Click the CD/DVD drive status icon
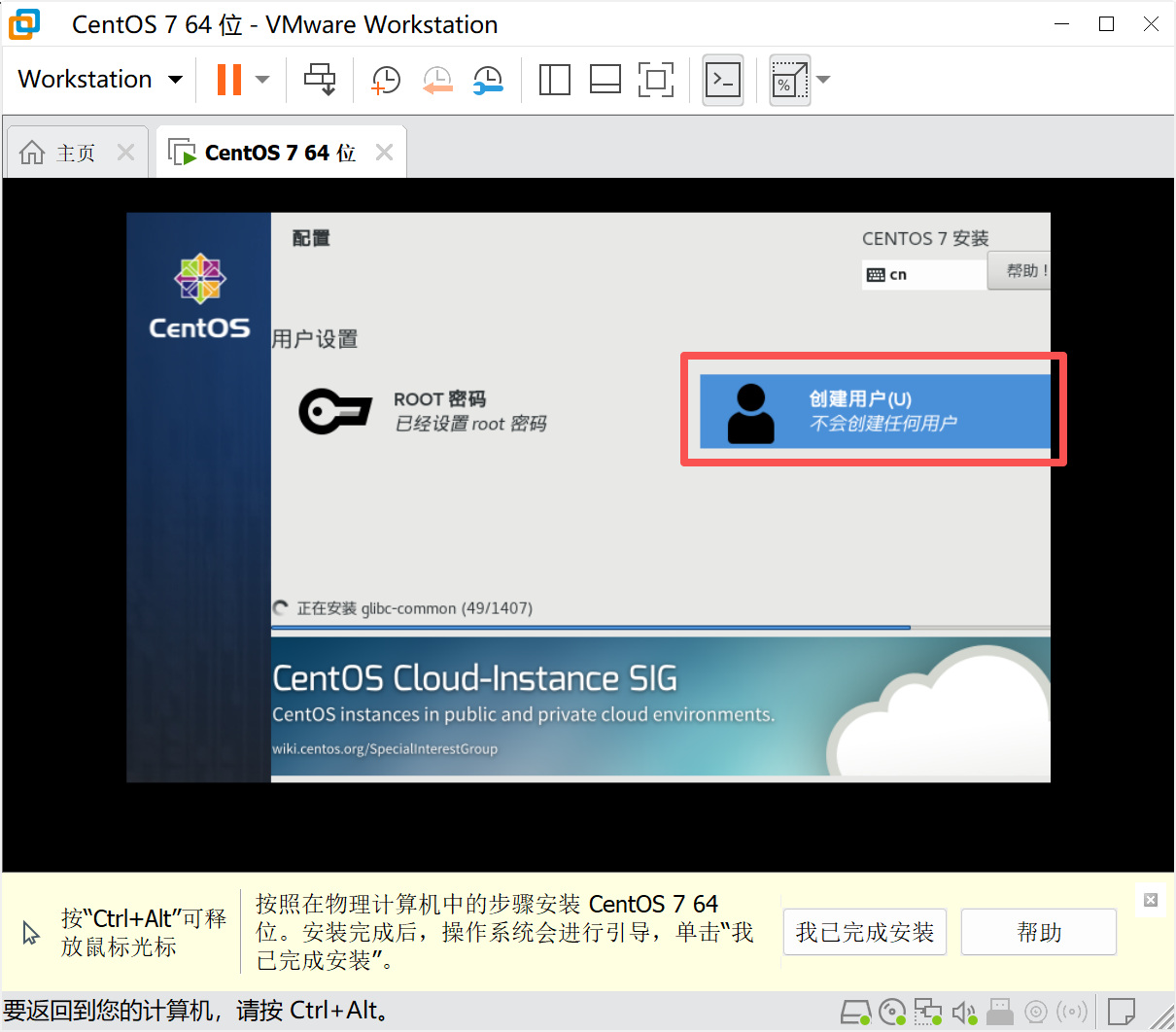Viewport: 1176px width, 1032px height. (892, 1013)
